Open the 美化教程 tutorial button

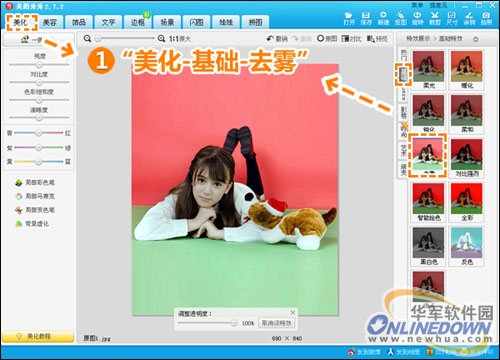(x=38, y=336)
